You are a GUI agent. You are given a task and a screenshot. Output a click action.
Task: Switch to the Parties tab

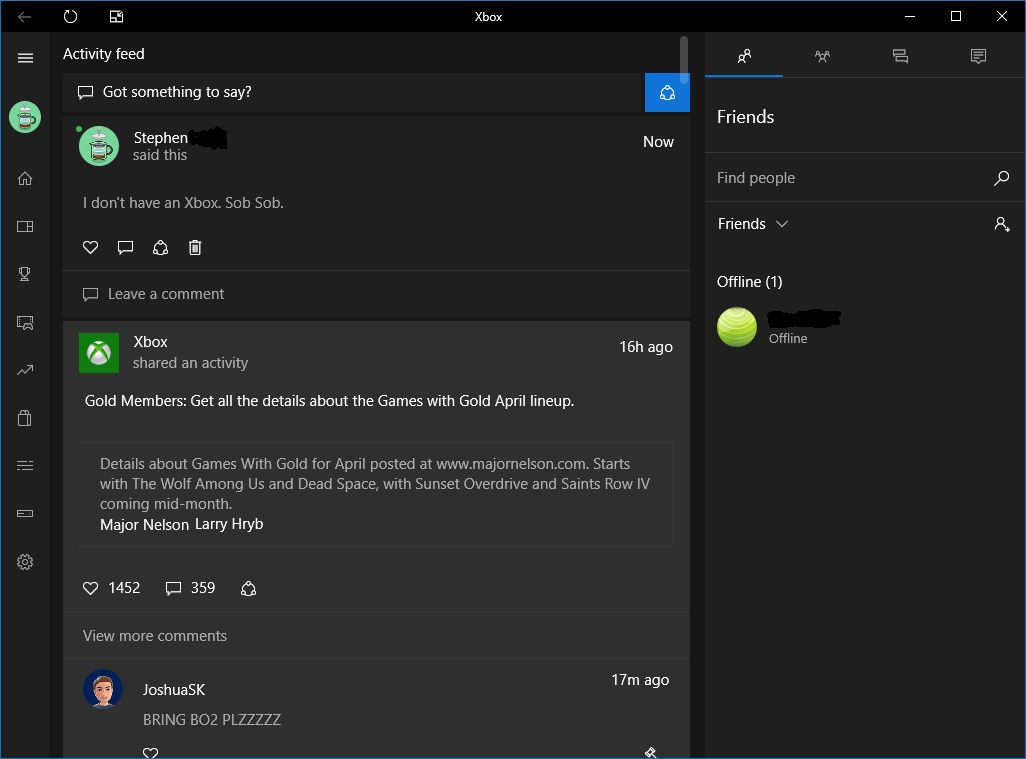click(822, 56)
